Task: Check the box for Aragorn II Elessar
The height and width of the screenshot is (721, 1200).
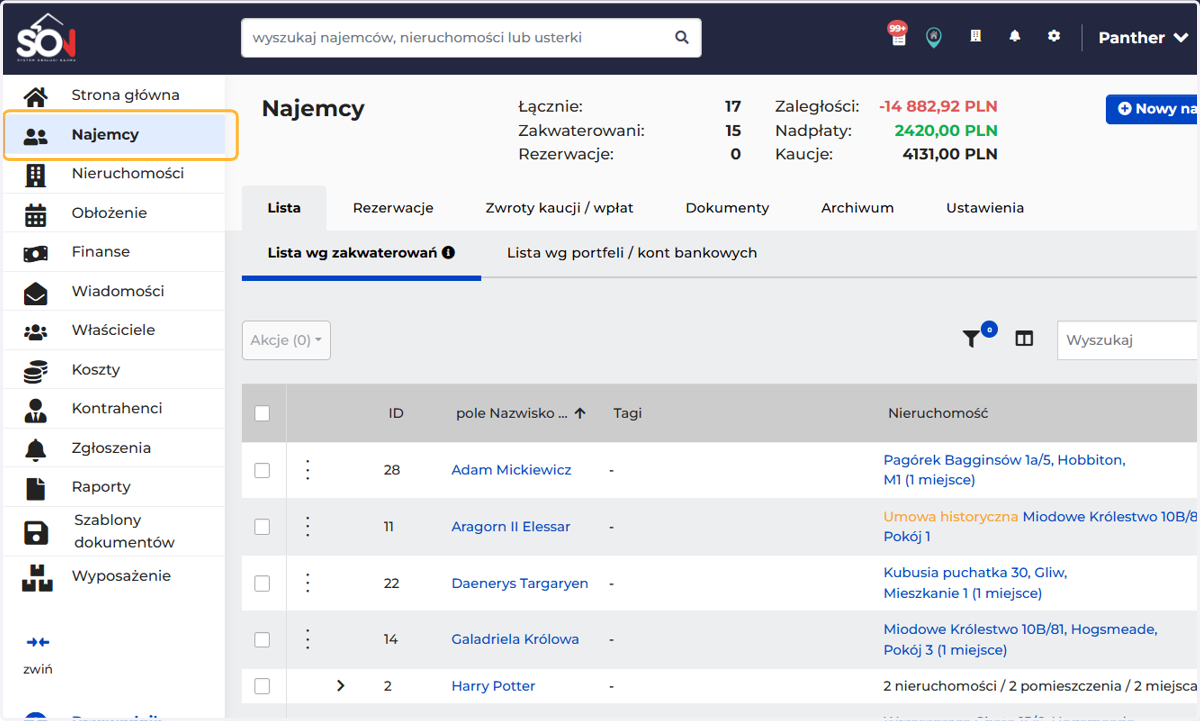Action: [x=262, y=527]
